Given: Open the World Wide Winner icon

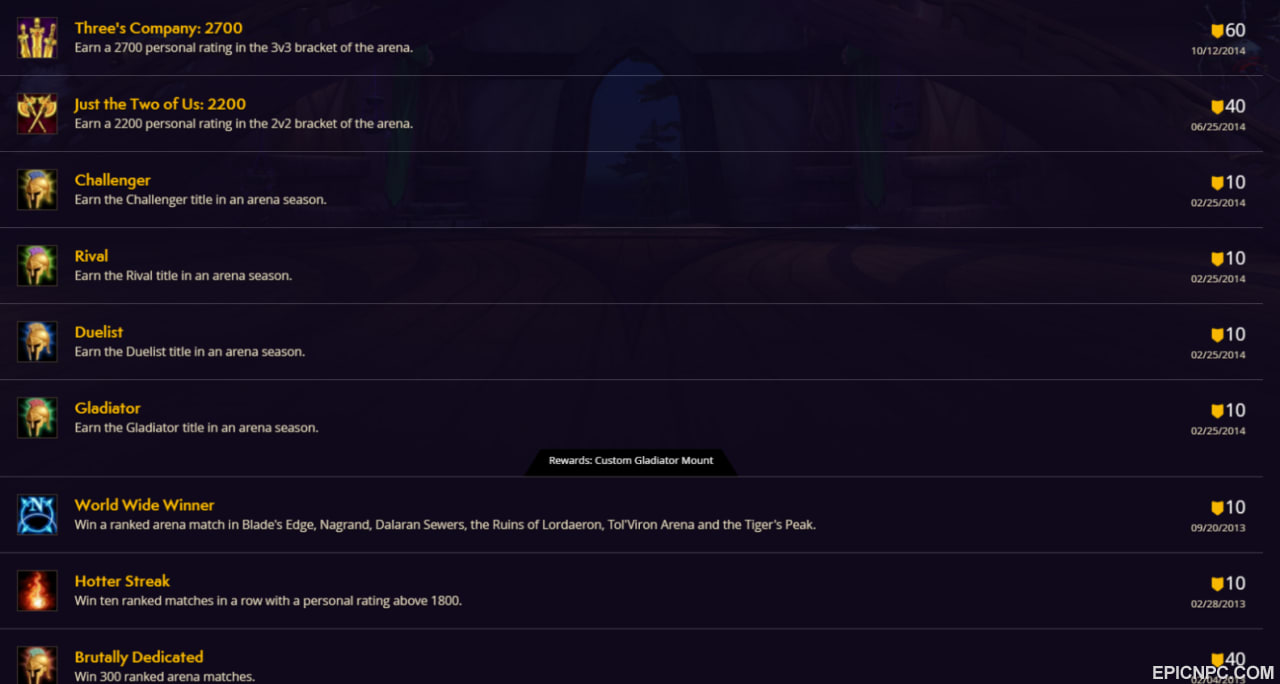Looking at the screenshot, I should click(37, 515).
